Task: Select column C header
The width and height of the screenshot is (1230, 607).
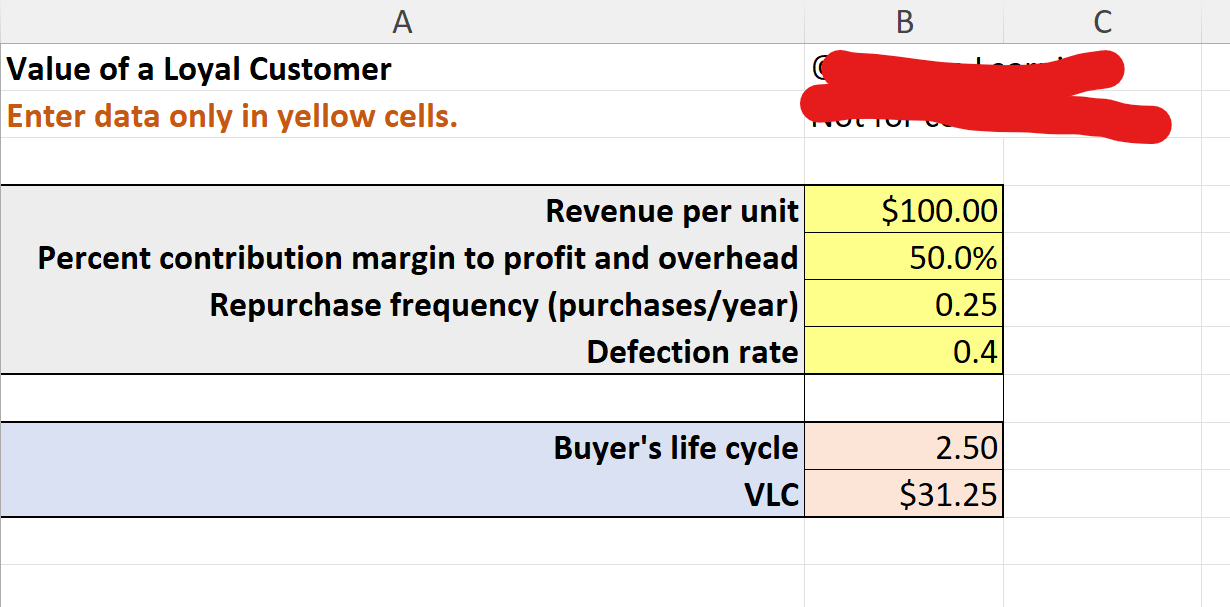Action: coord(1100,20)
